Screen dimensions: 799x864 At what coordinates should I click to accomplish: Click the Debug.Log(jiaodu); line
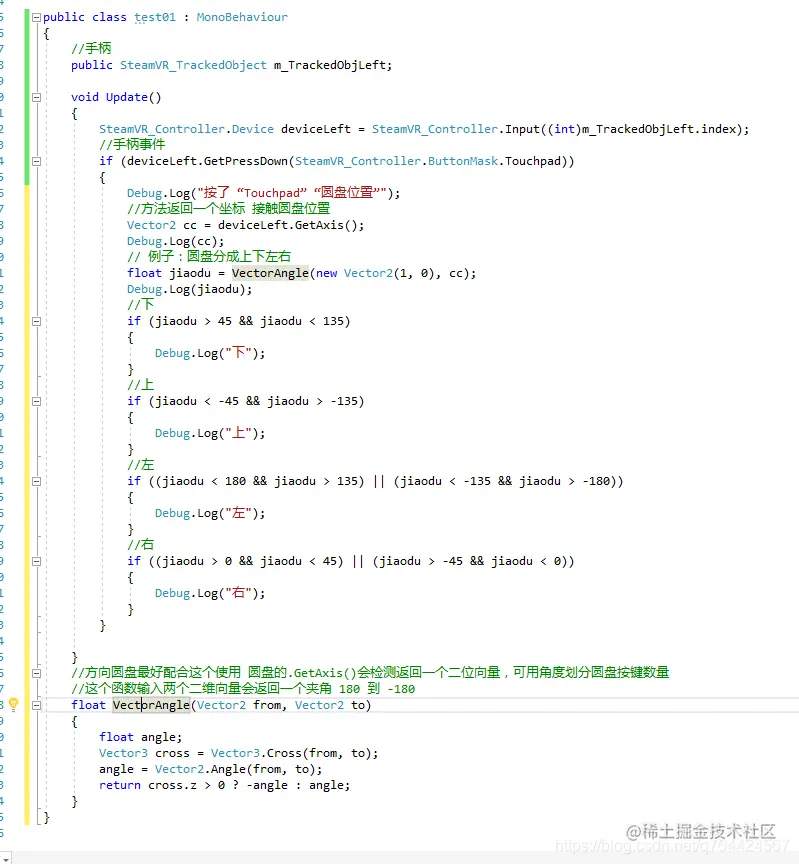pyautogui.click(x=190, y=289)
